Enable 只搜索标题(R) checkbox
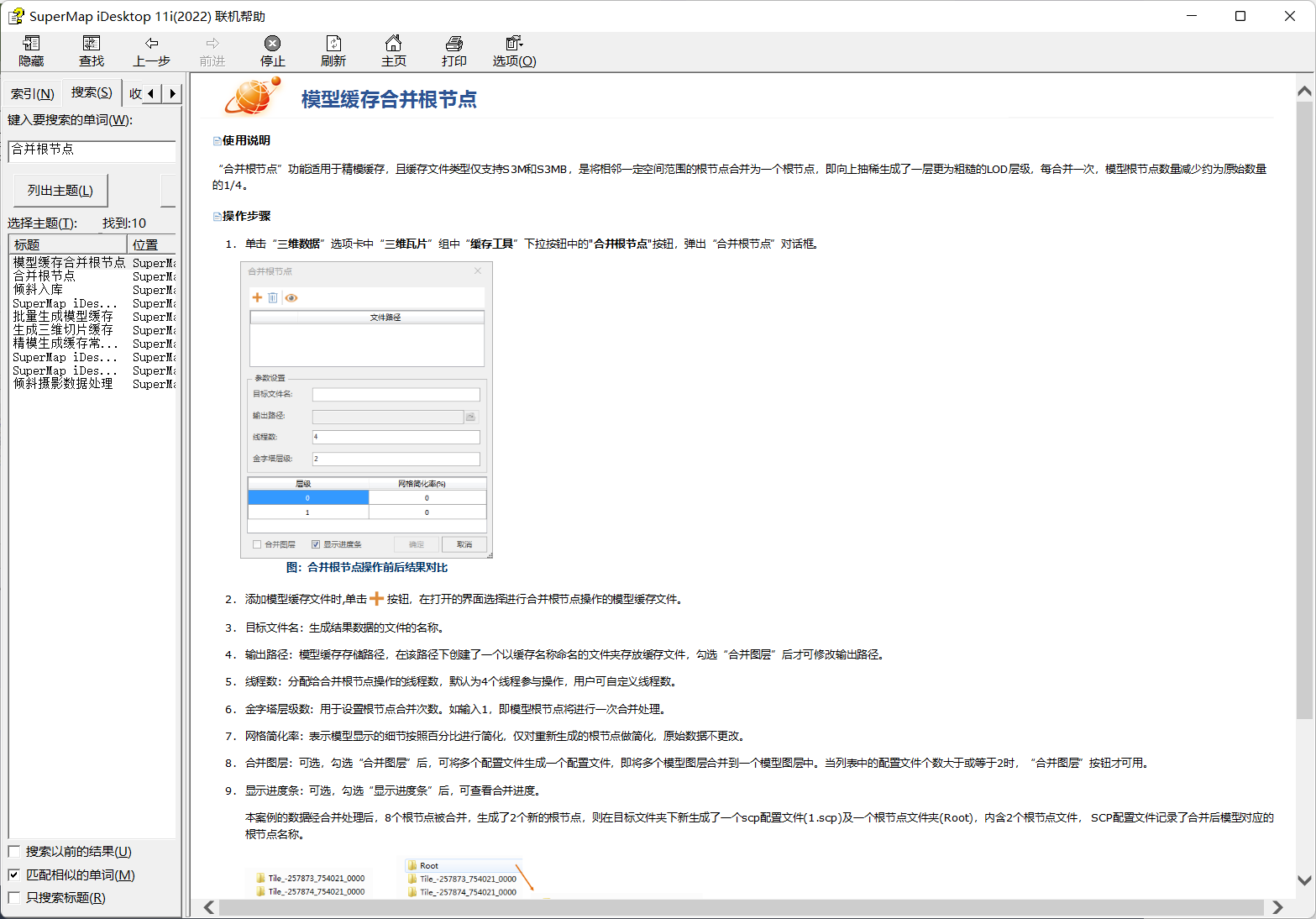1316x919 pixels. [14, 897]
